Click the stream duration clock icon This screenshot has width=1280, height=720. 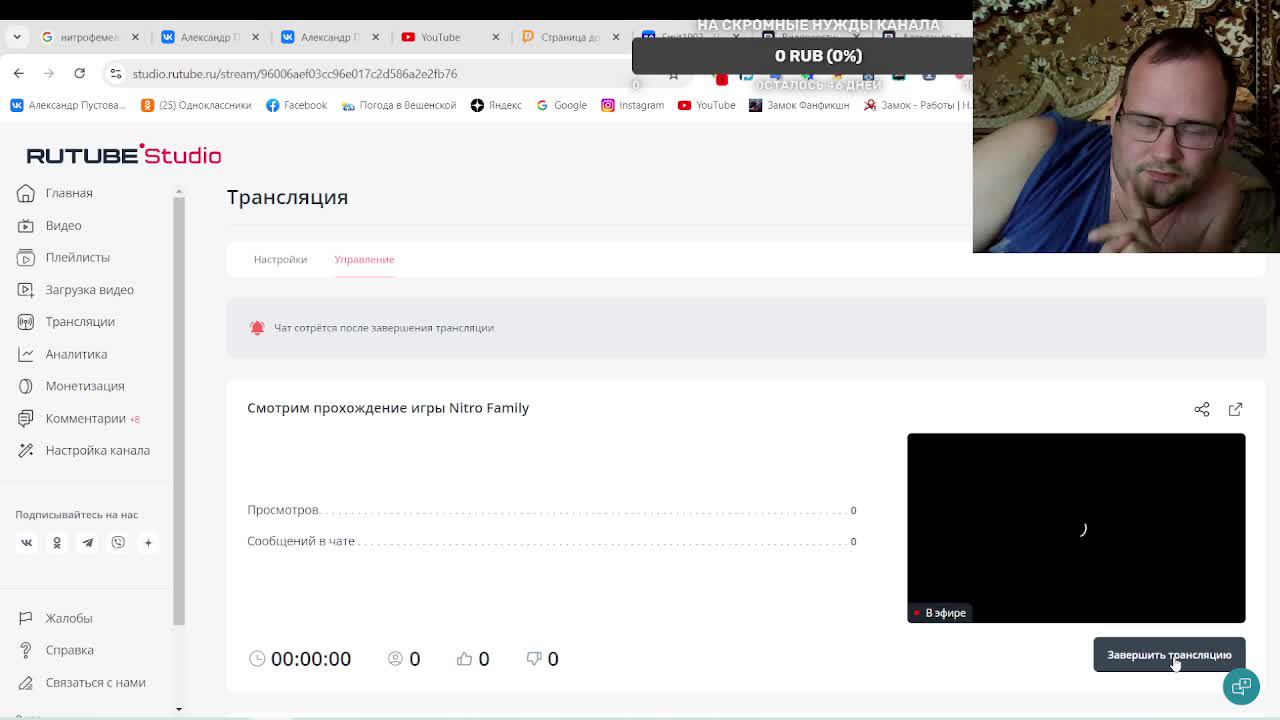point(257,658)
